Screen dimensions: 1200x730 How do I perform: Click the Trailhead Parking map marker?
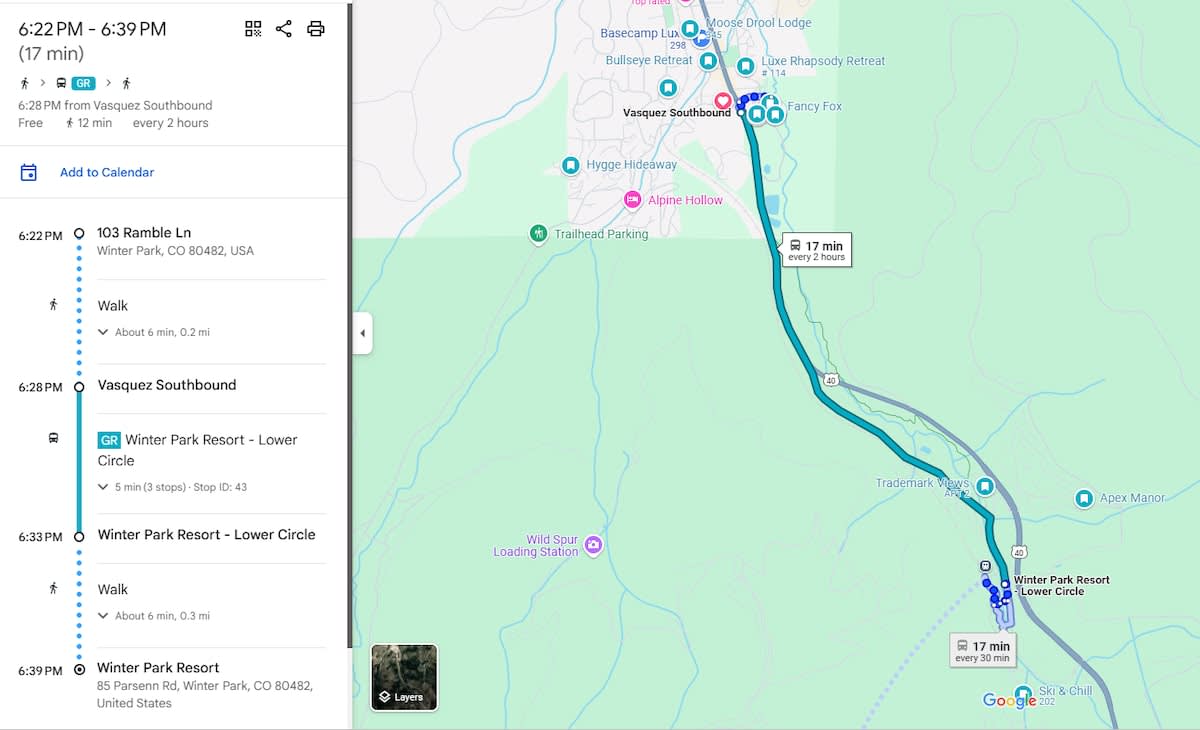point(539,234)
